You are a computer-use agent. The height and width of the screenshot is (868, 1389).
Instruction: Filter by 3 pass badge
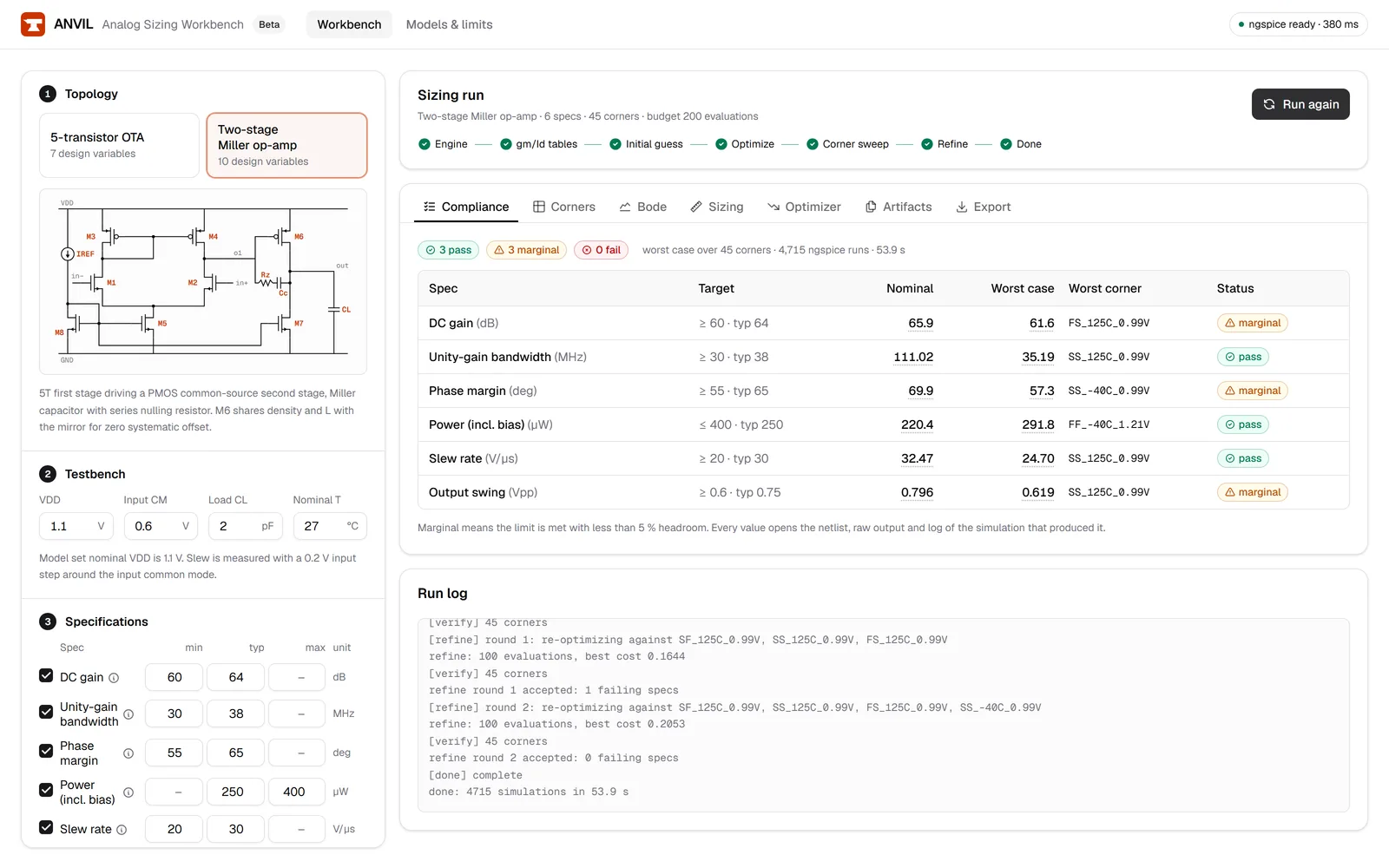(x=449, y=250)
